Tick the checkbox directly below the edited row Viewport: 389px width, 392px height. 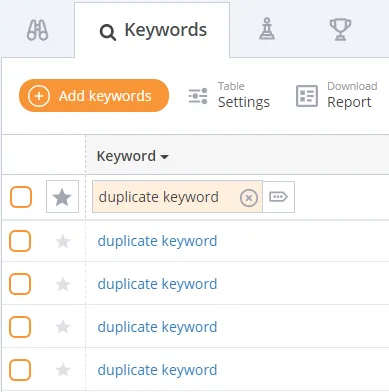[20, 241]
